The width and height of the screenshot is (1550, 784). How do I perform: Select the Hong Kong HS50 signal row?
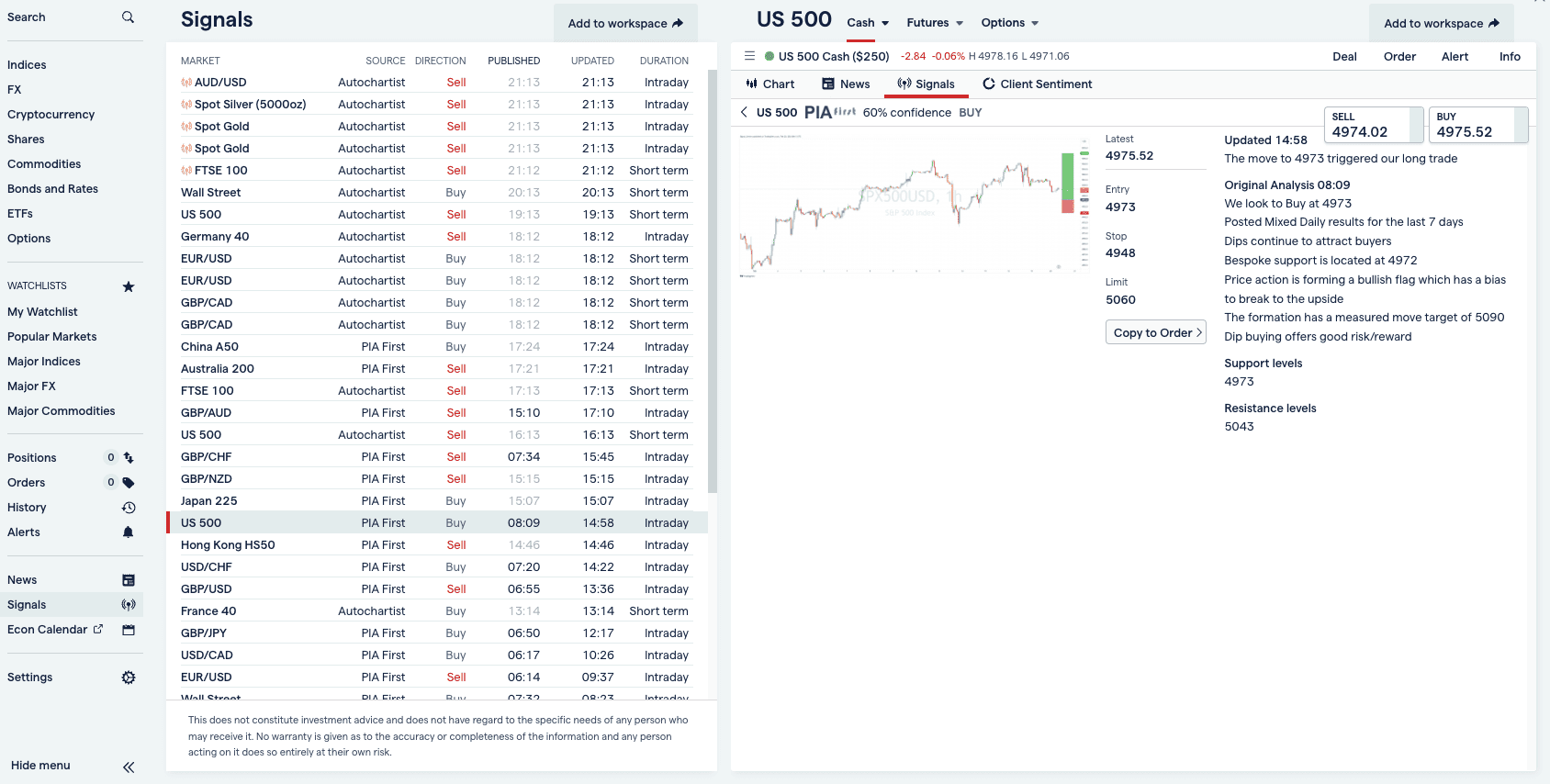[437, 545]
